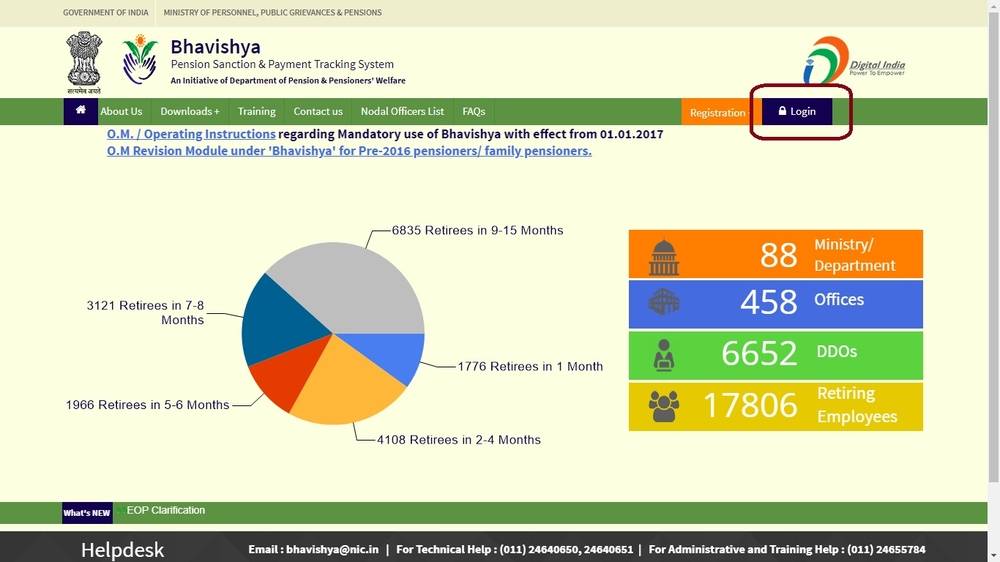Open the Nodal Officers List
1000x562 pixels.
click(402, 112)
